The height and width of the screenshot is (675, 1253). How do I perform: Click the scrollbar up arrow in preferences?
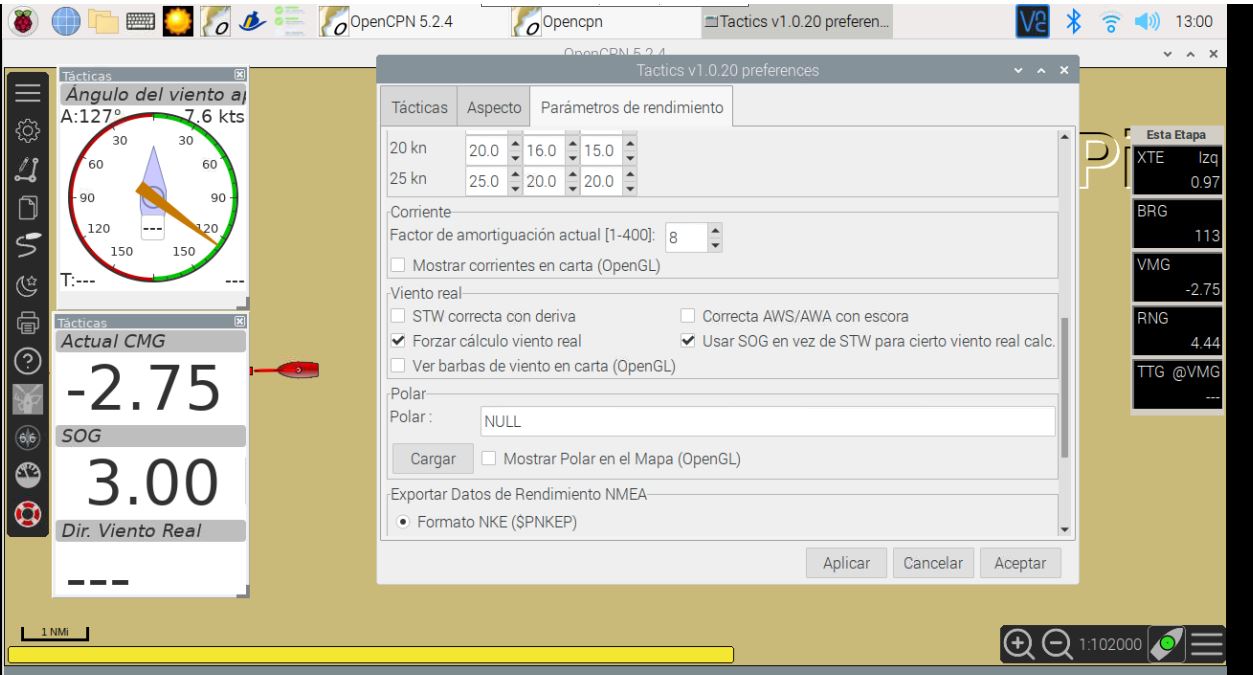1064,136
